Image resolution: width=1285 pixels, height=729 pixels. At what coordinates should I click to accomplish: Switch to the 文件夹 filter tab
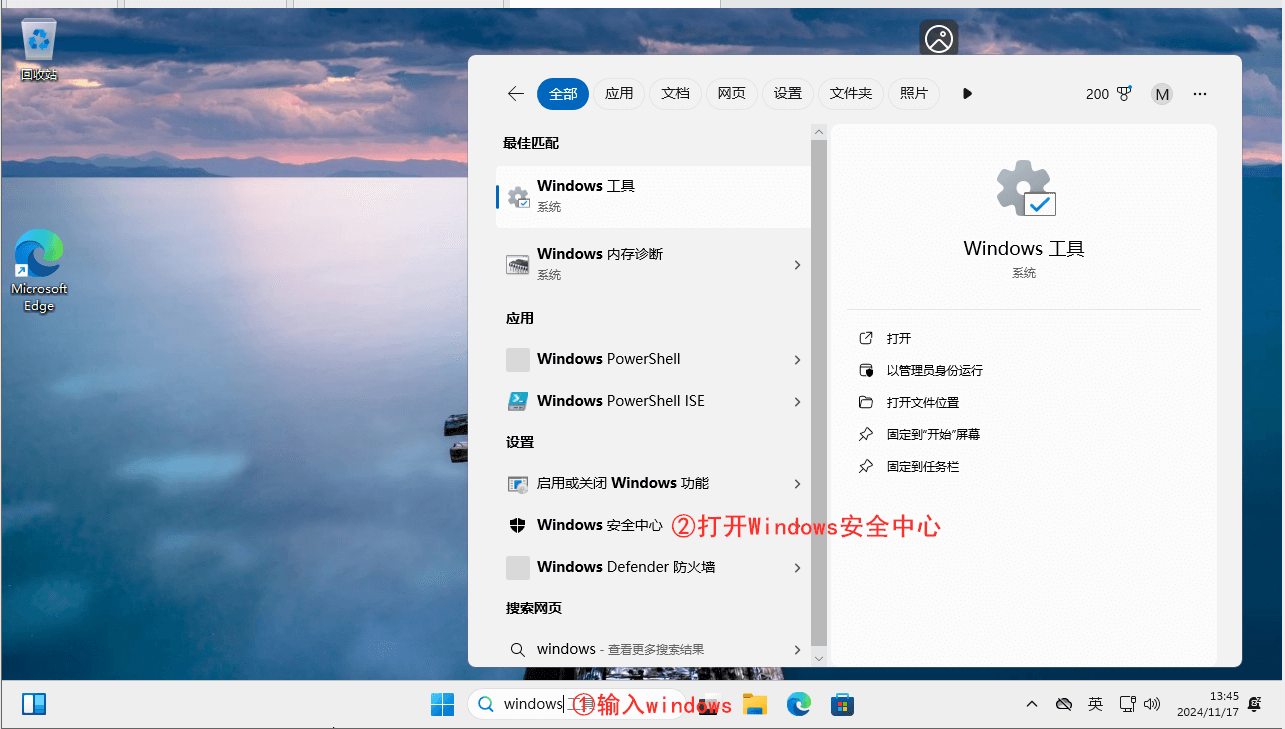click(x=851, y=94)
